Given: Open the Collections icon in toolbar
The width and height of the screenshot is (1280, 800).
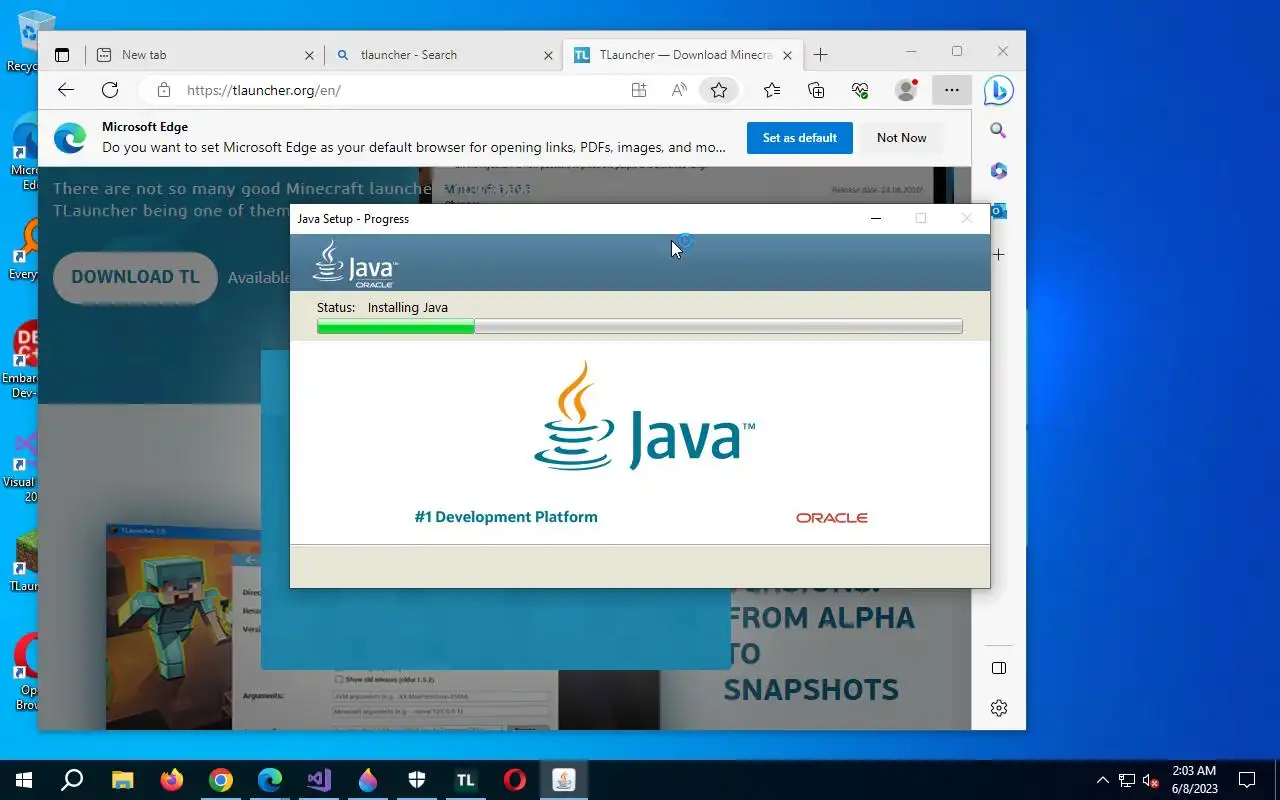Looking at the screenshot, I should 816,90.
